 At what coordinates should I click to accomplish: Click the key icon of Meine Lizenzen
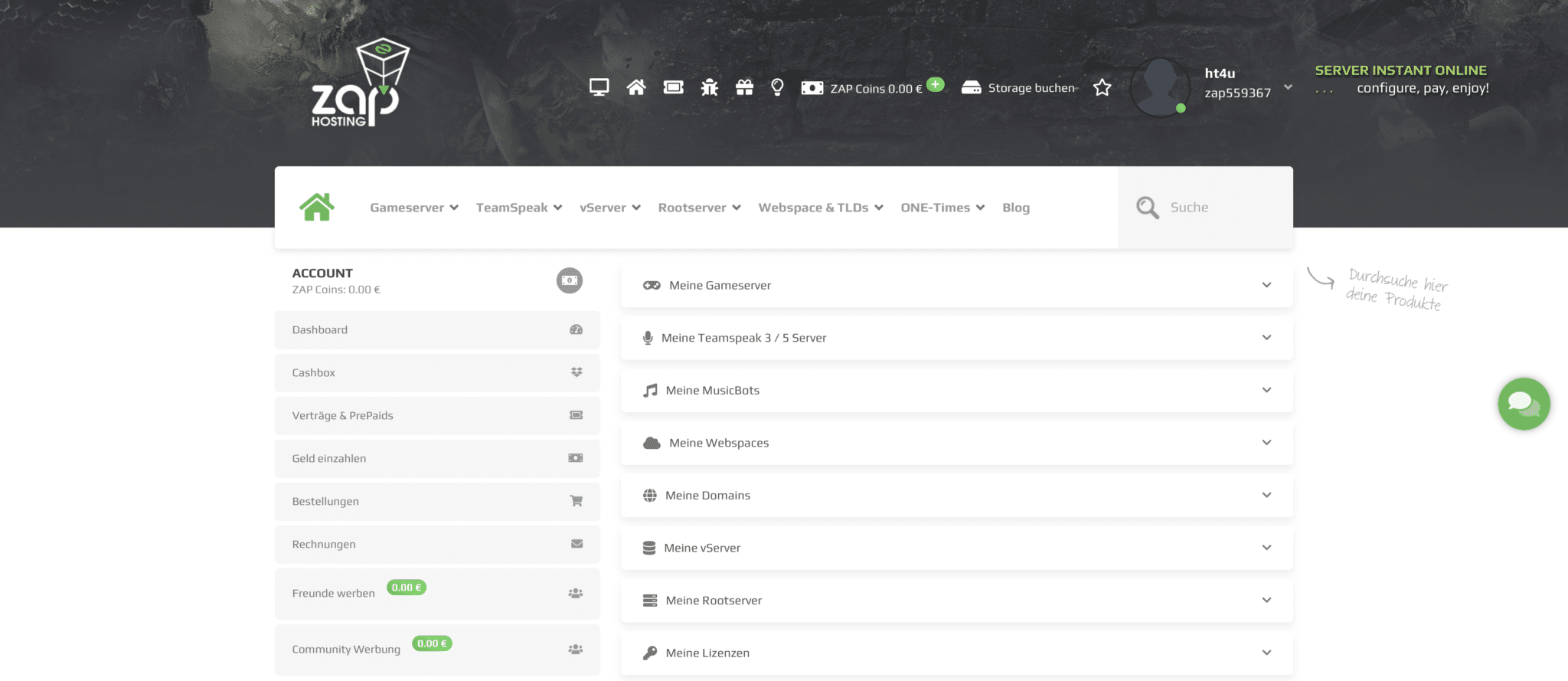(x=650, y=653)
